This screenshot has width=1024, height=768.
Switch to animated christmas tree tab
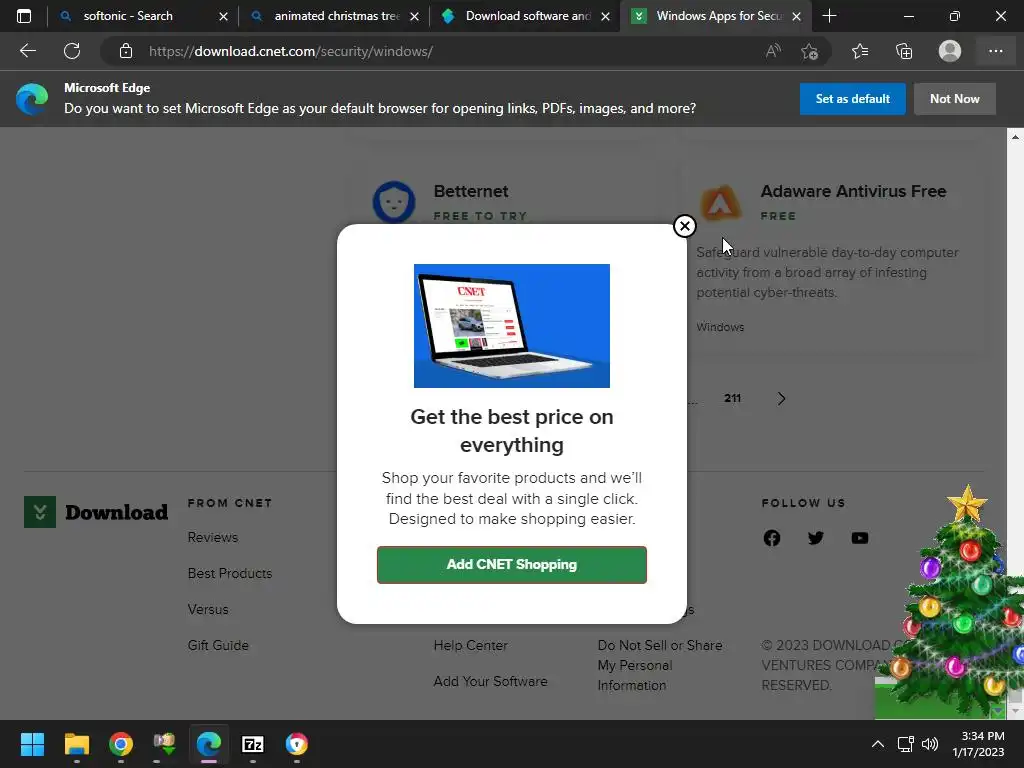click(x=337, y=16)
